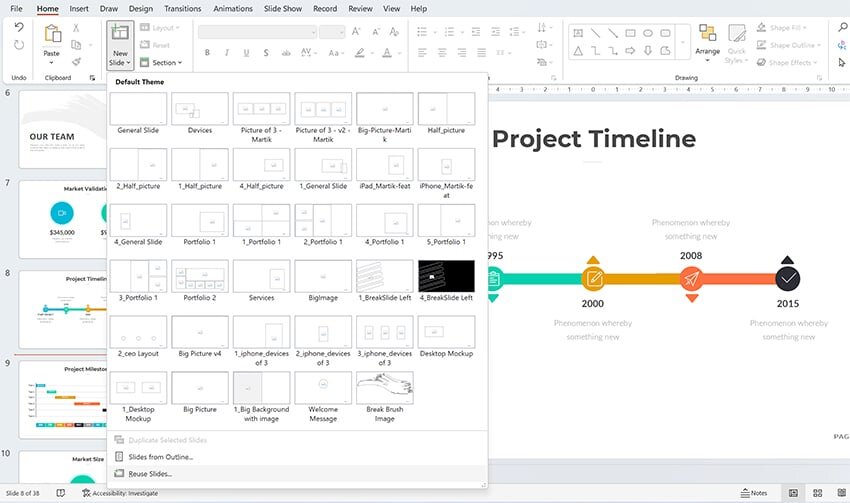Switch to Slide Sorter view icon

[x=817, y=493]
